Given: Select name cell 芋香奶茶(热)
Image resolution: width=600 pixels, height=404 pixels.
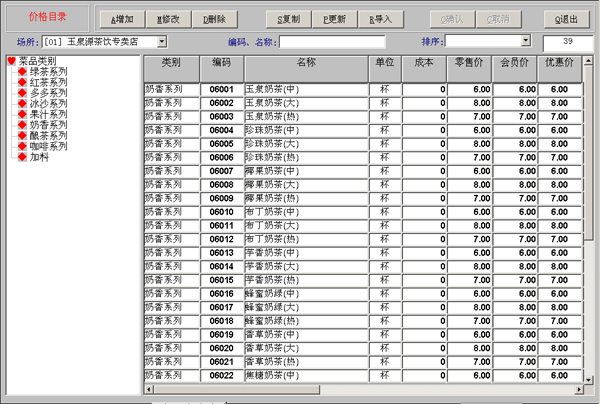Looking at the screenshot, I should point(306,280).
